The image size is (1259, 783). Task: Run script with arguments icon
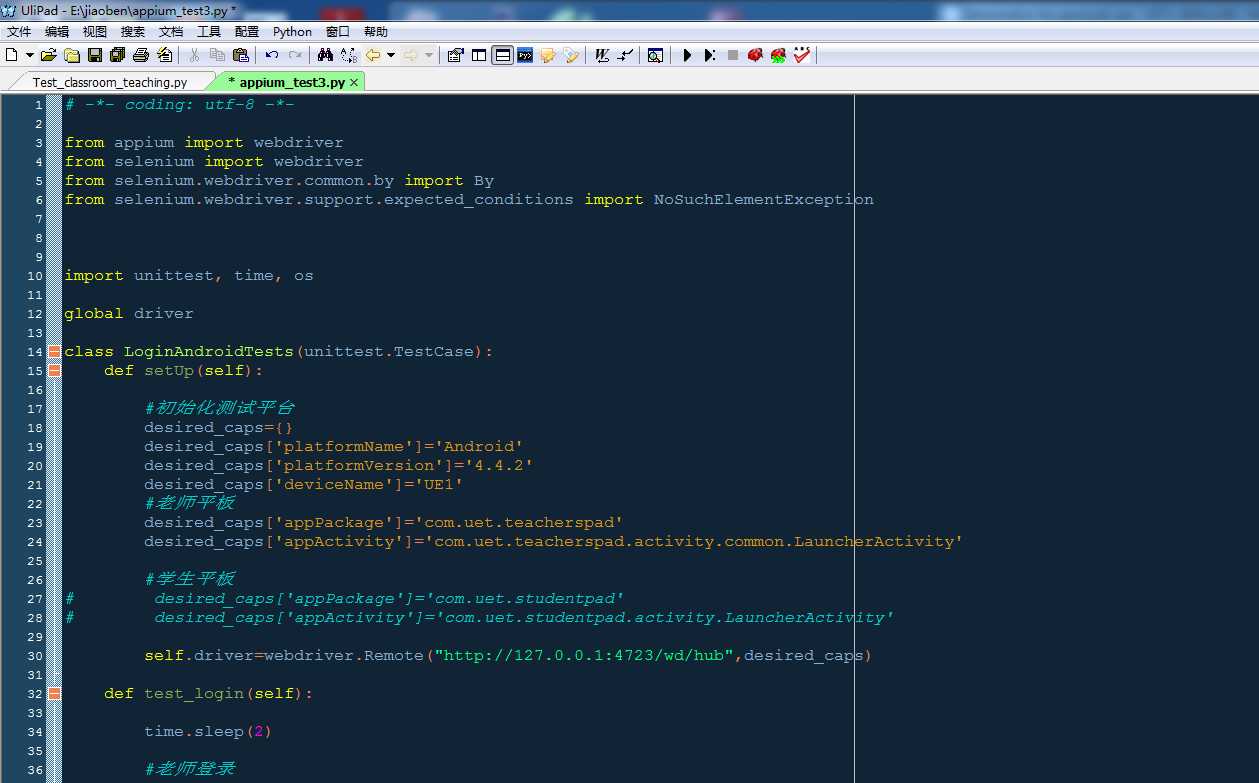[710, 55]
